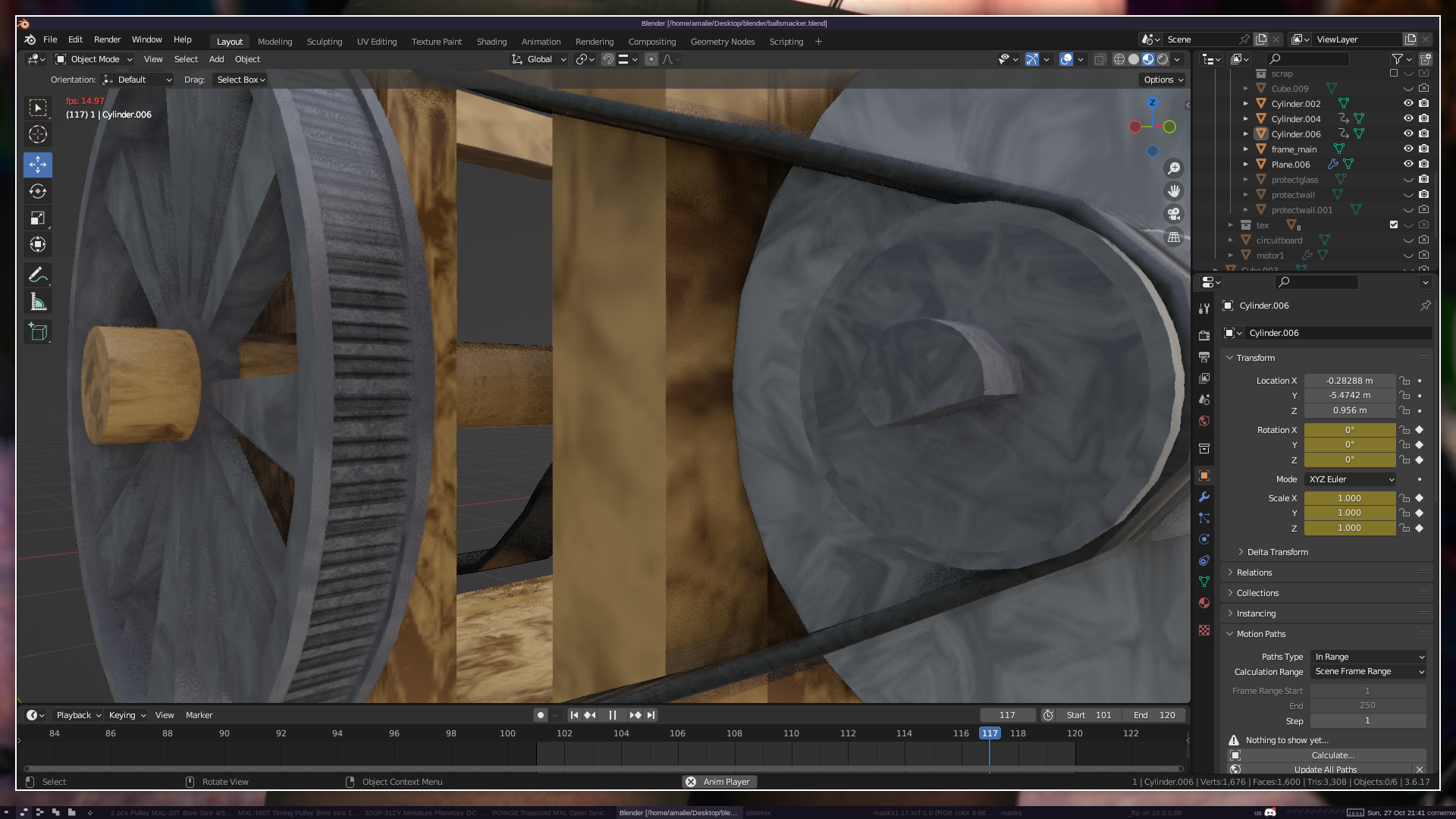Toggle frame_main viewport visibility

click(1408, 149)
